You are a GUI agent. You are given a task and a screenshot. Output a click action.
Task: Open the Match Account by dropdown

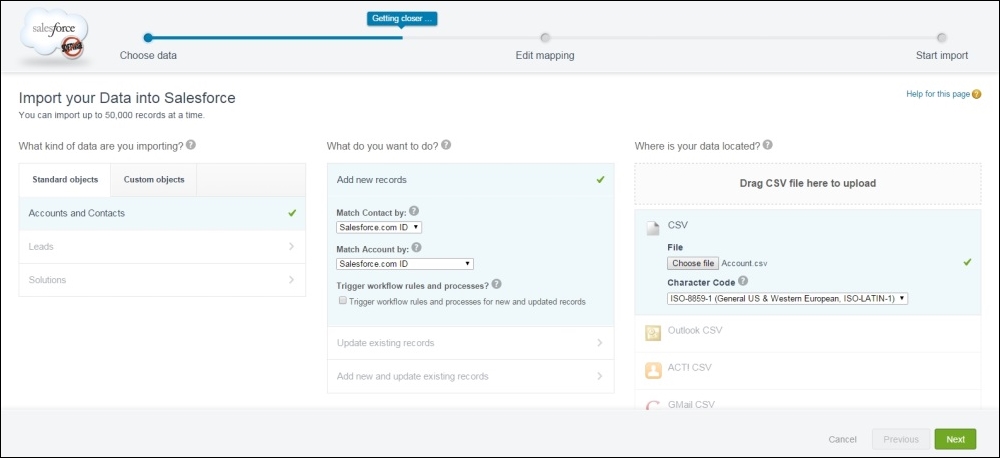[x=404, y=264]
